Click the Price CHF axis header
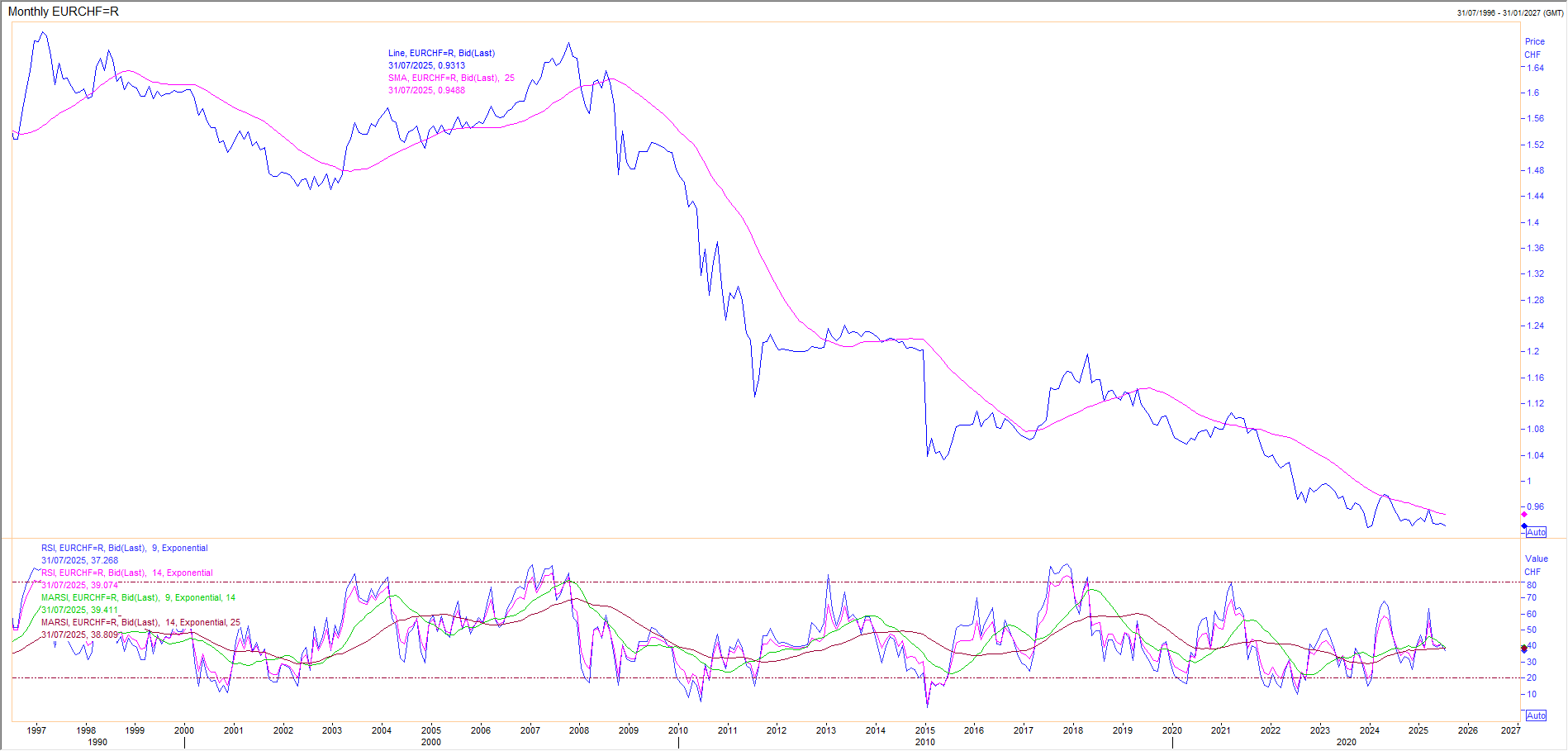 click(x=1534, y=48)
